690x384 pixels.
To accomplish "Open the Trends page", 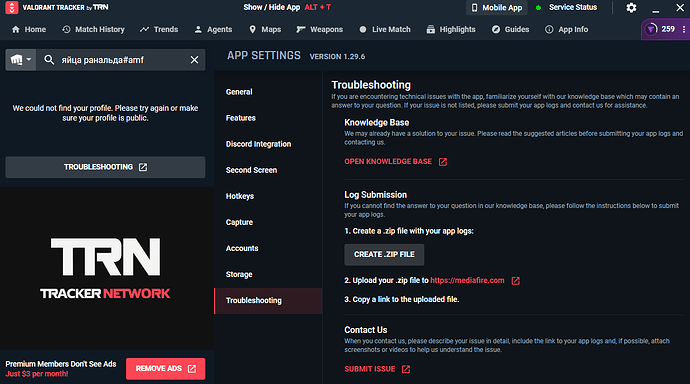I will pyautogui.click(x=159, y=29).
